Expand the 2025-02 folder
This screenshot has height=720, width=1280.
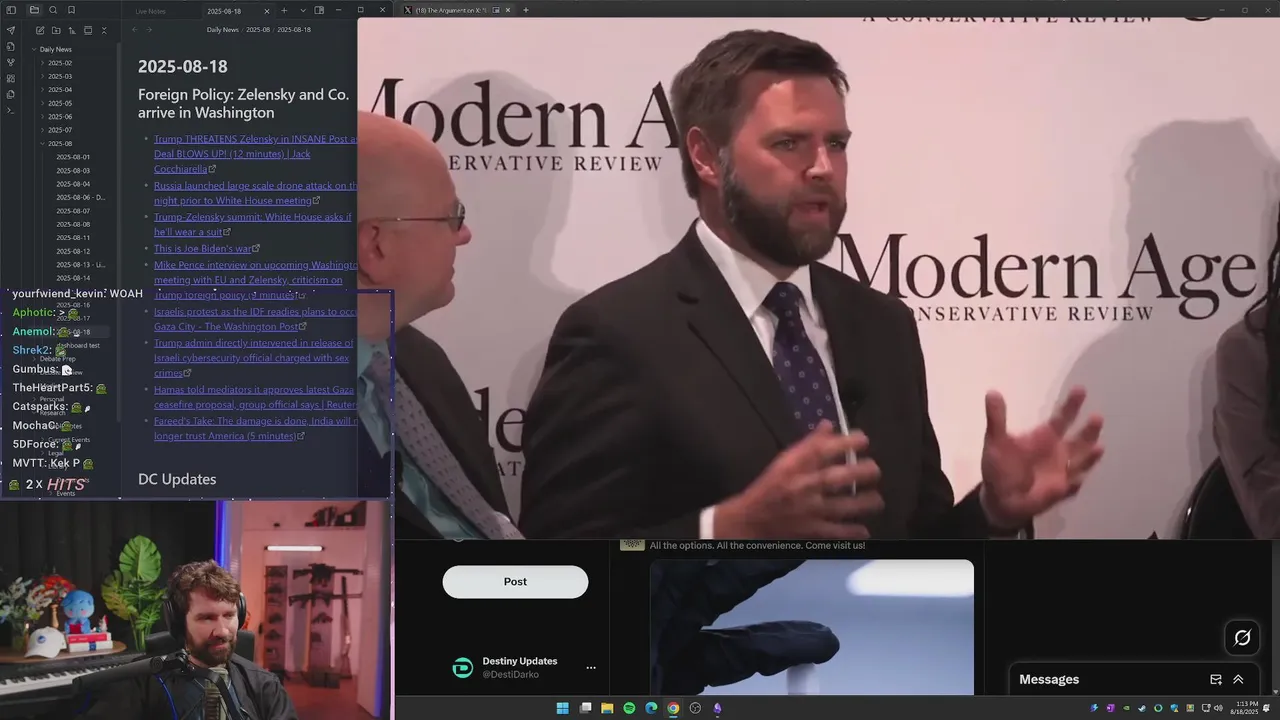tap(60, 63)
